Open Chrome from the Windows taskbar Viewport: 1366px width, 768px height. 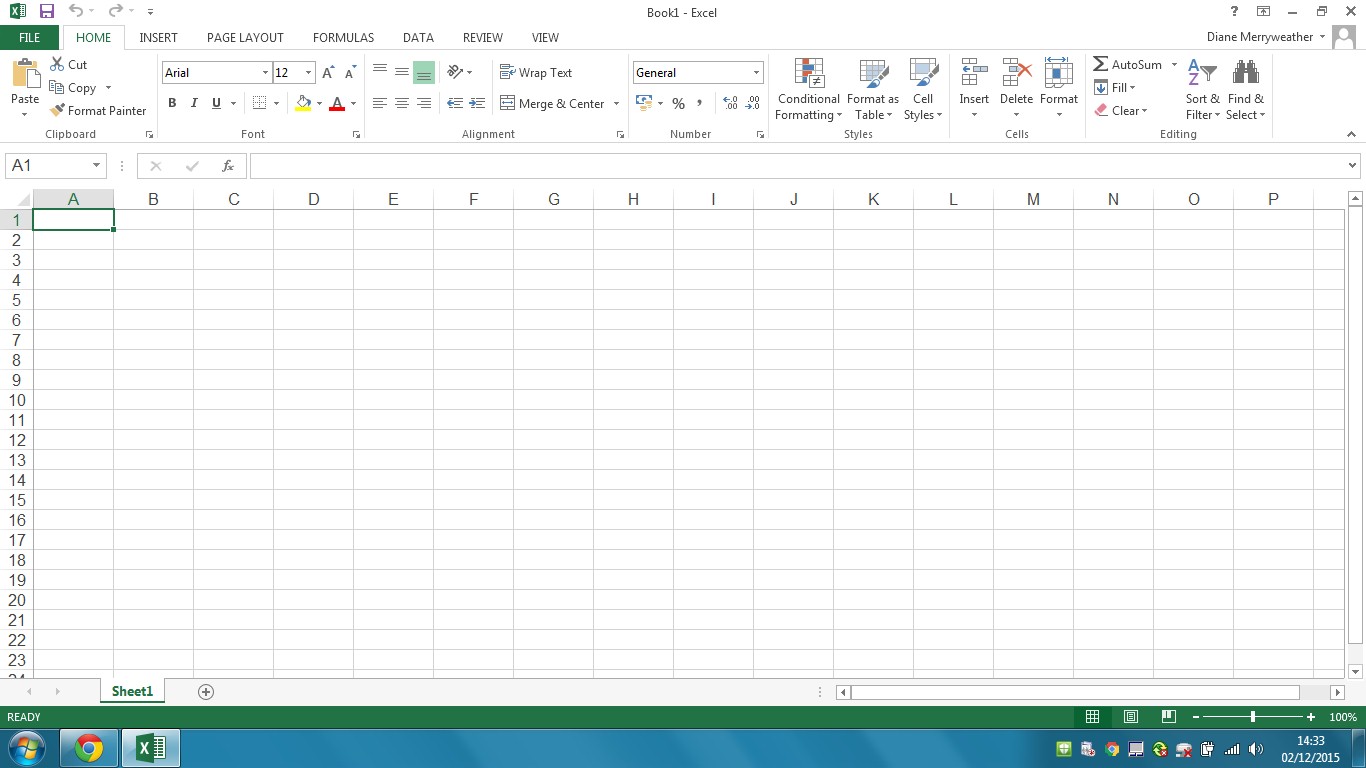(x=89, y=748)
